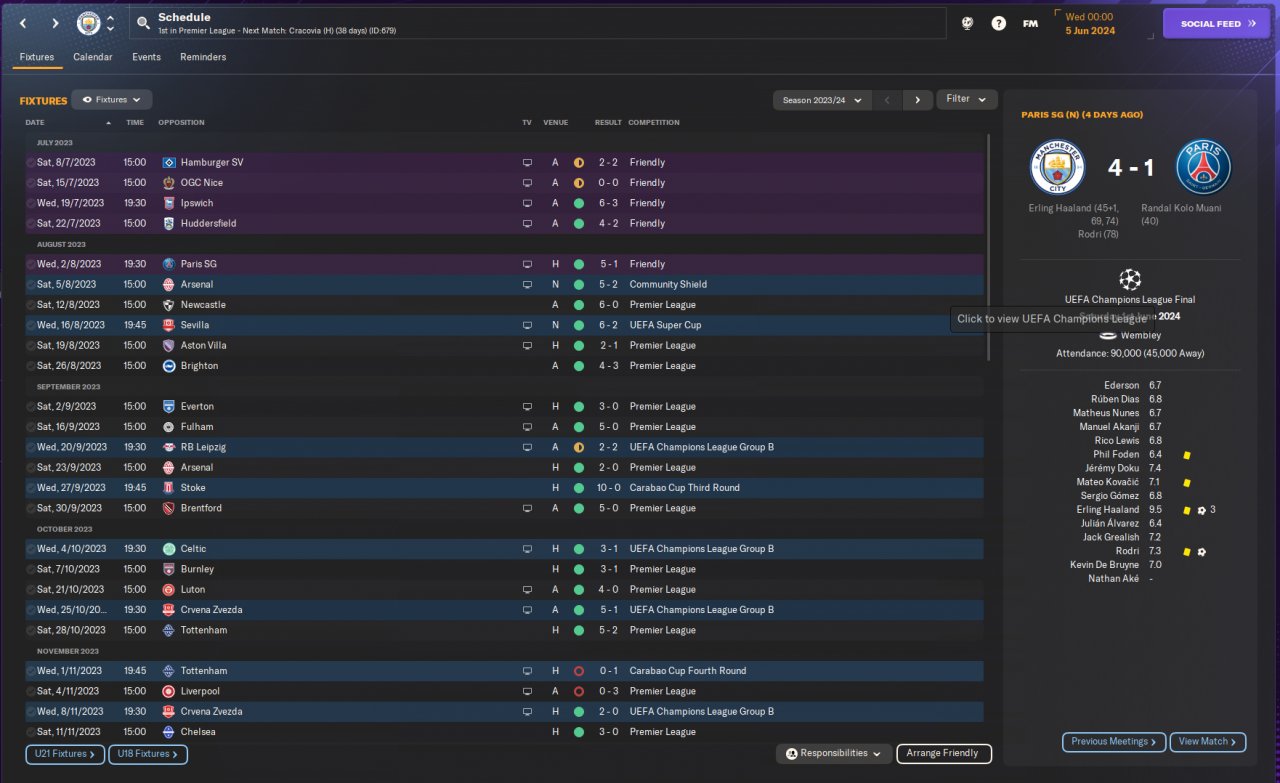The height and width of the screenshot is (783, 1280).
Task: Click the search magnifier icon
Action: (x=144, y=23)
